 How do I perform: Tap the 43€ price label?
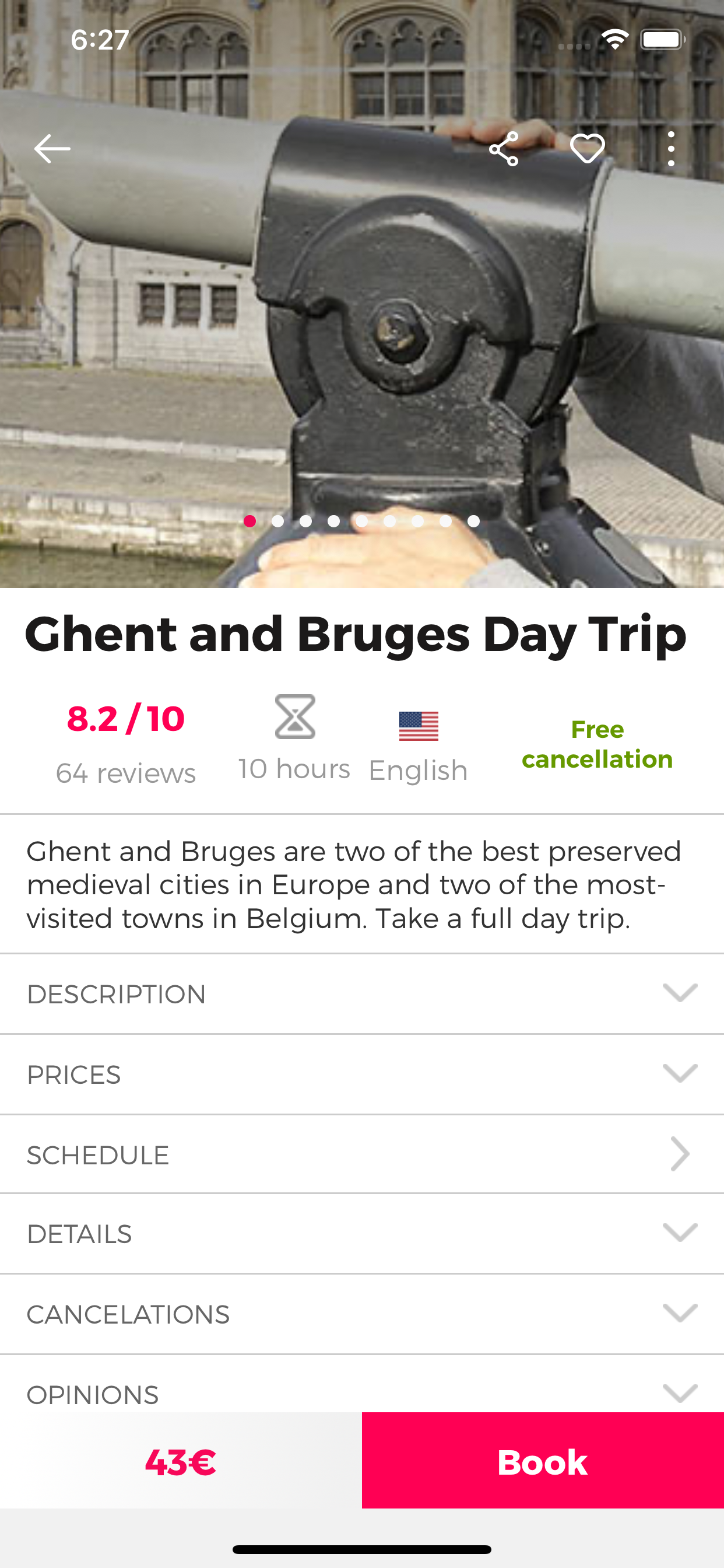(x=181, y=1462)
